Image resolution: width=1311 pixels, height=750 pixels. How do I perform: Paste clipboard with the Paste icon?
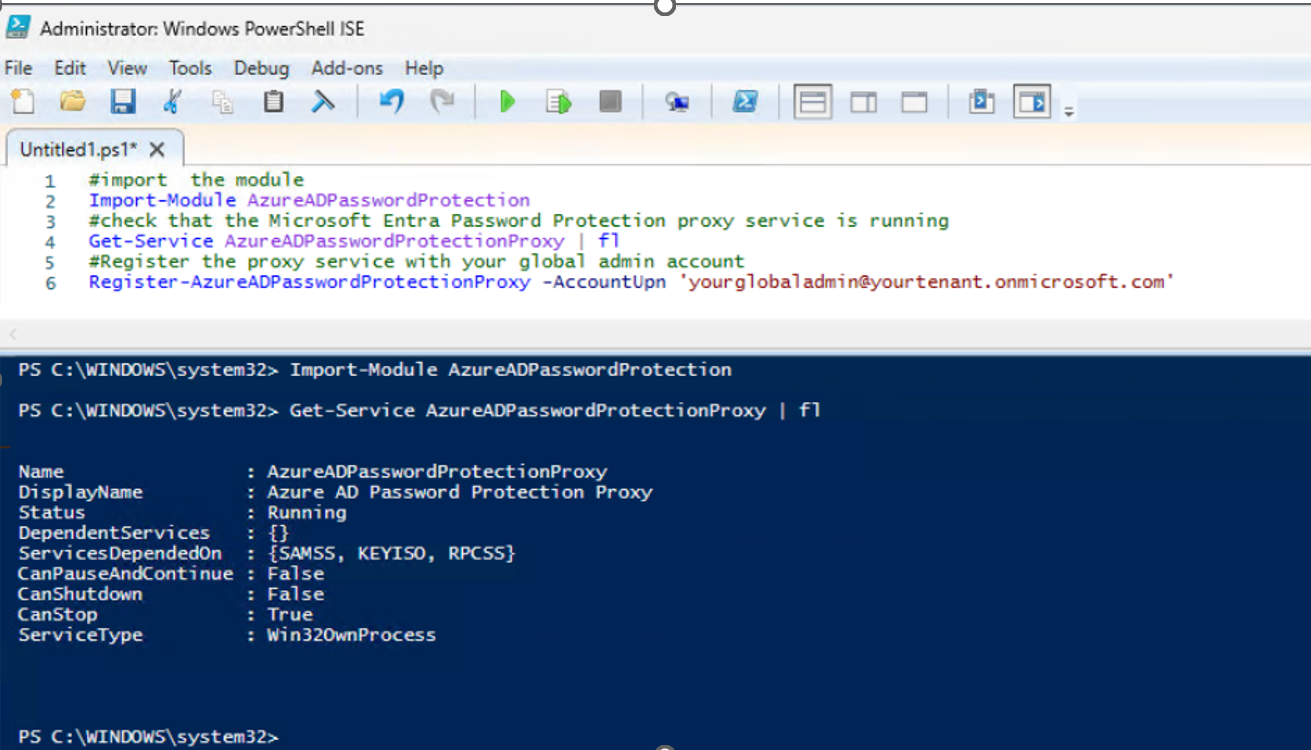click(x=273, y=101)
